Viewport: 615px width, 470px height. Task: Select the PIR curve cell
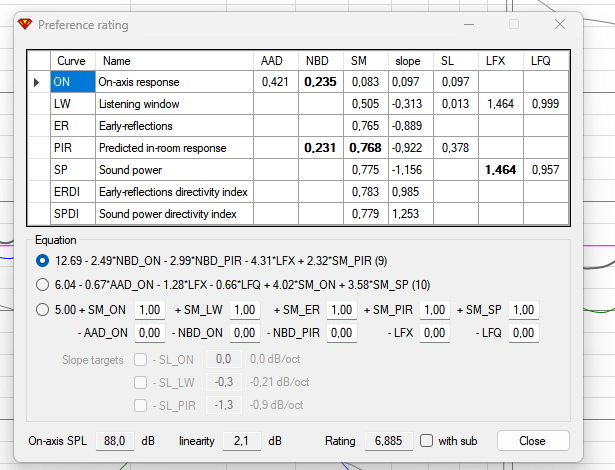coord(73,148)
